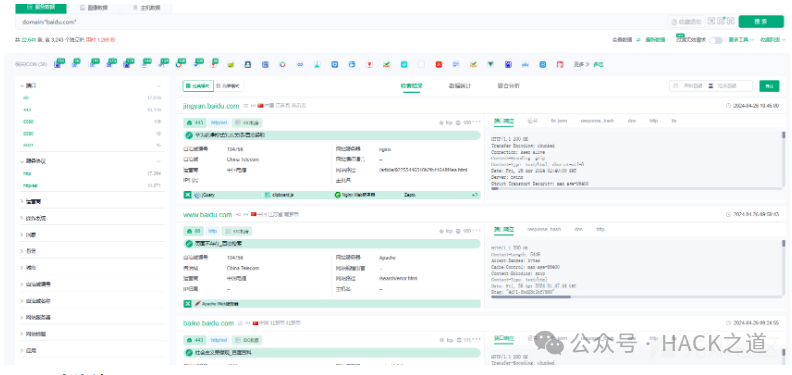Viewport: 792px width, 375px height.
Task: Click the Apache web server component tag
Action: click(x=216, y=304)
